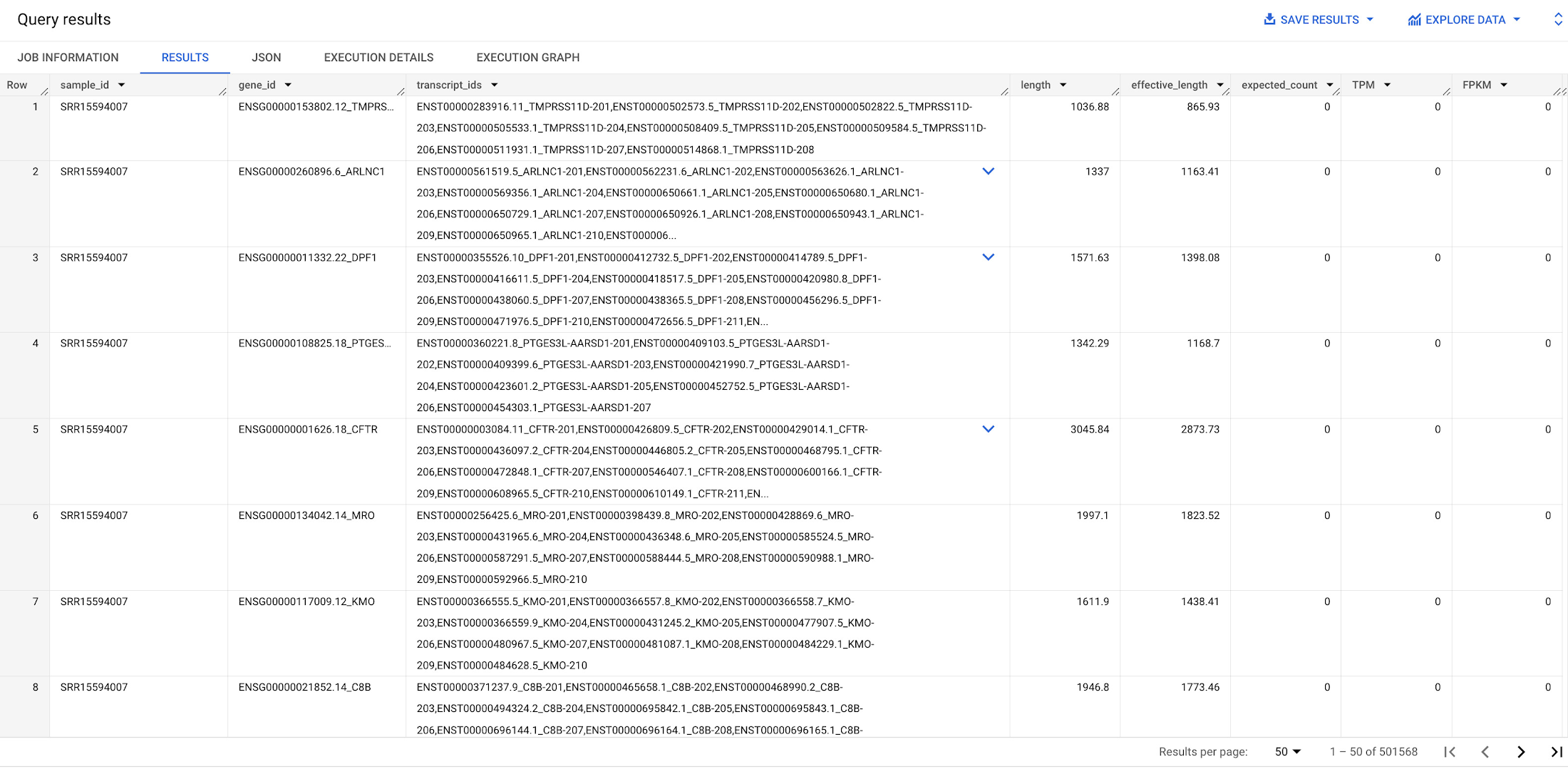Click the transcript_ids column resize handle
Viewport: 1568px width, 769px height.
pyautogui.click(x=1005, y=91)
